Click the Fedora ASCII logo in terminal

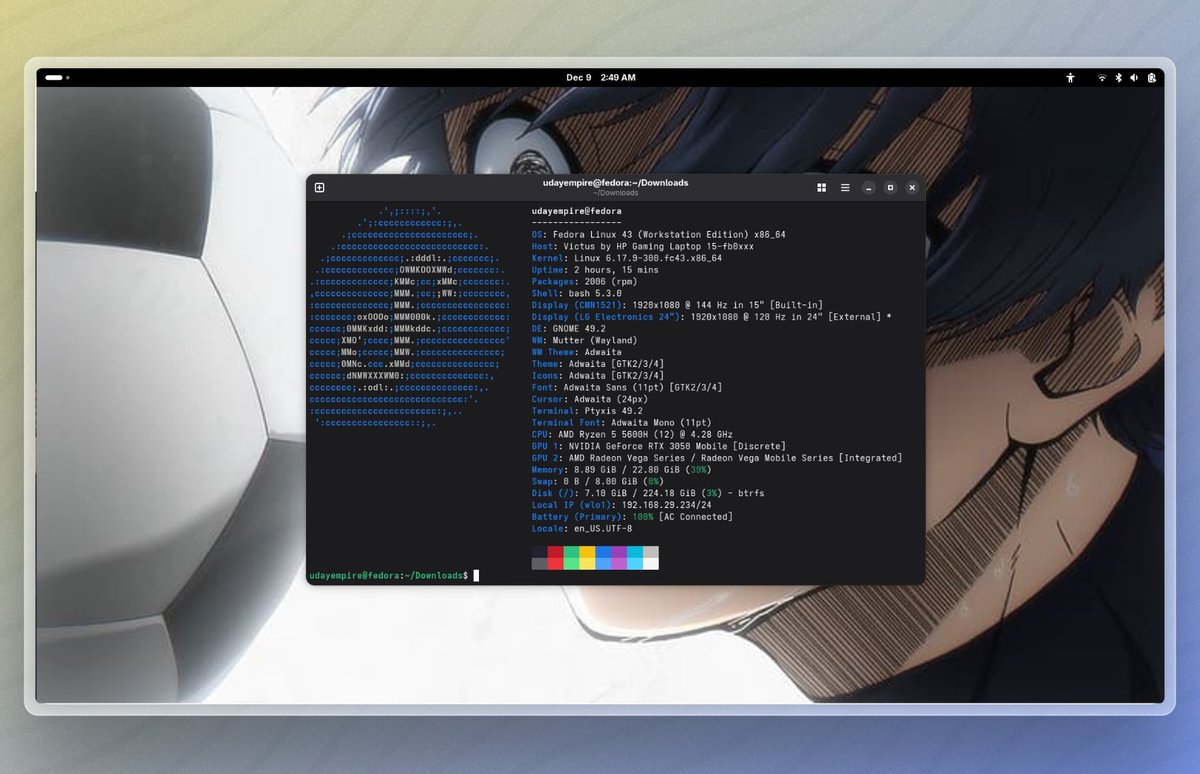tap(412, 317)
